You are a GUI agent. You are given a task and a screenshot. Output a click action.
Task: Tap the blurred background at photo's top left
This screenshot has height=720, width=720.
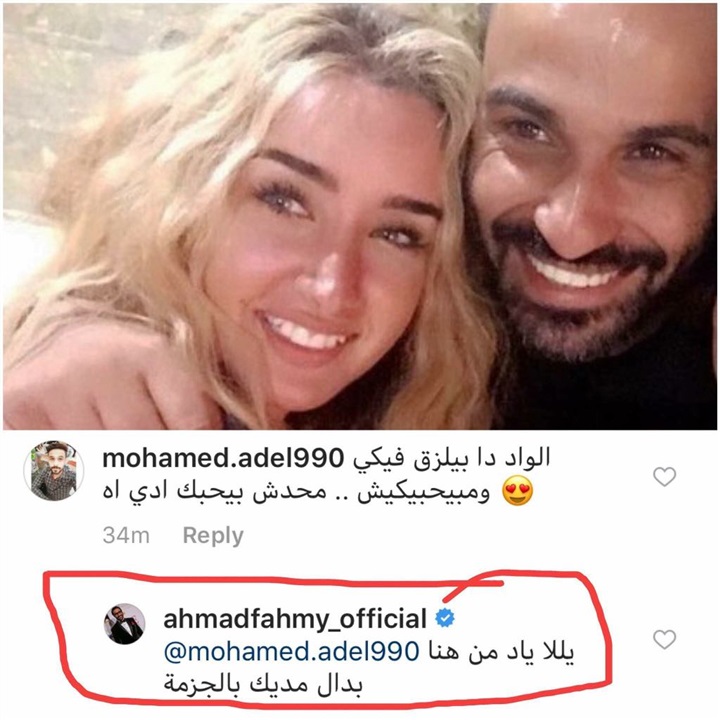click(69, 69)
